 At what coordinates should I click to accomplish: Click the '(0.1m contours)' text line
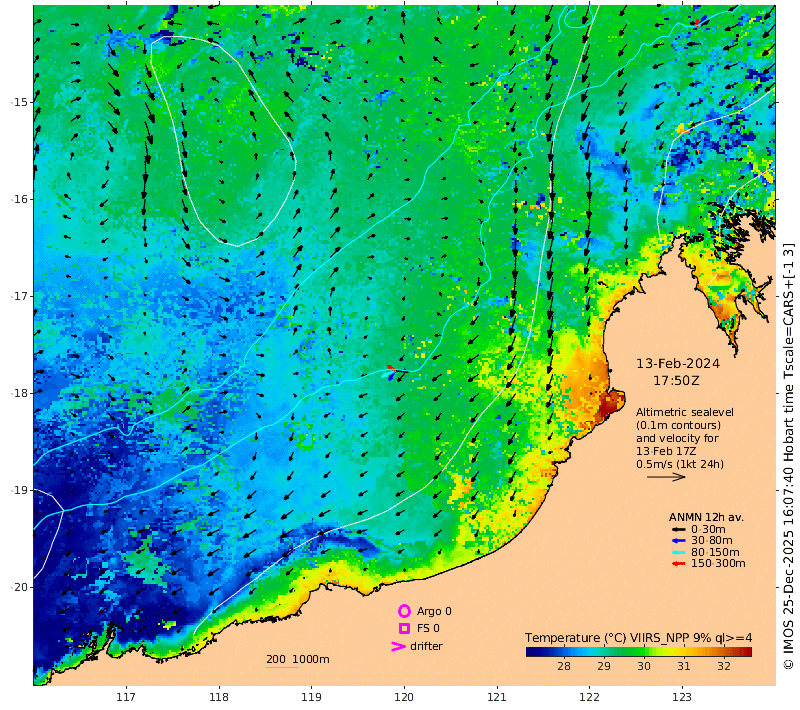679,425
